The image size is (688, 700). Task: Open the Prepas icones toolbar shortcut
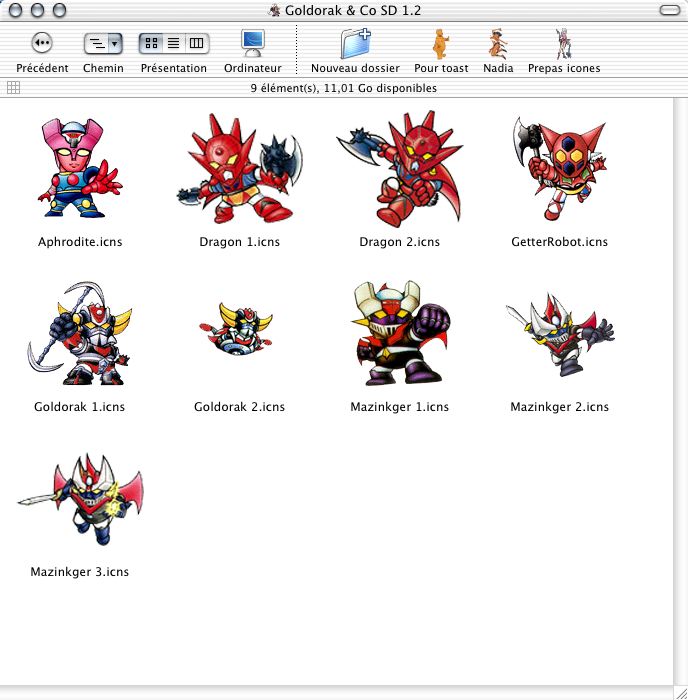563,44
